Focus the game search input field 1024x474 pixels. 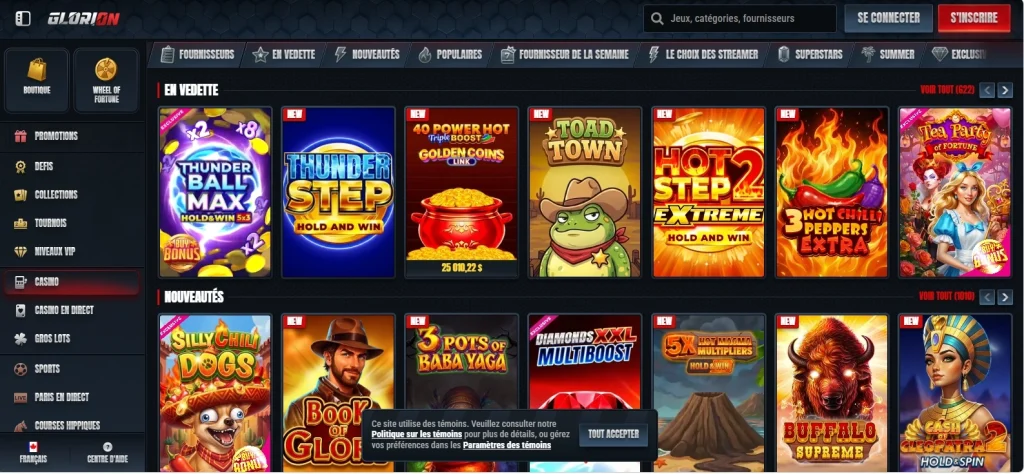pos(740,18)
